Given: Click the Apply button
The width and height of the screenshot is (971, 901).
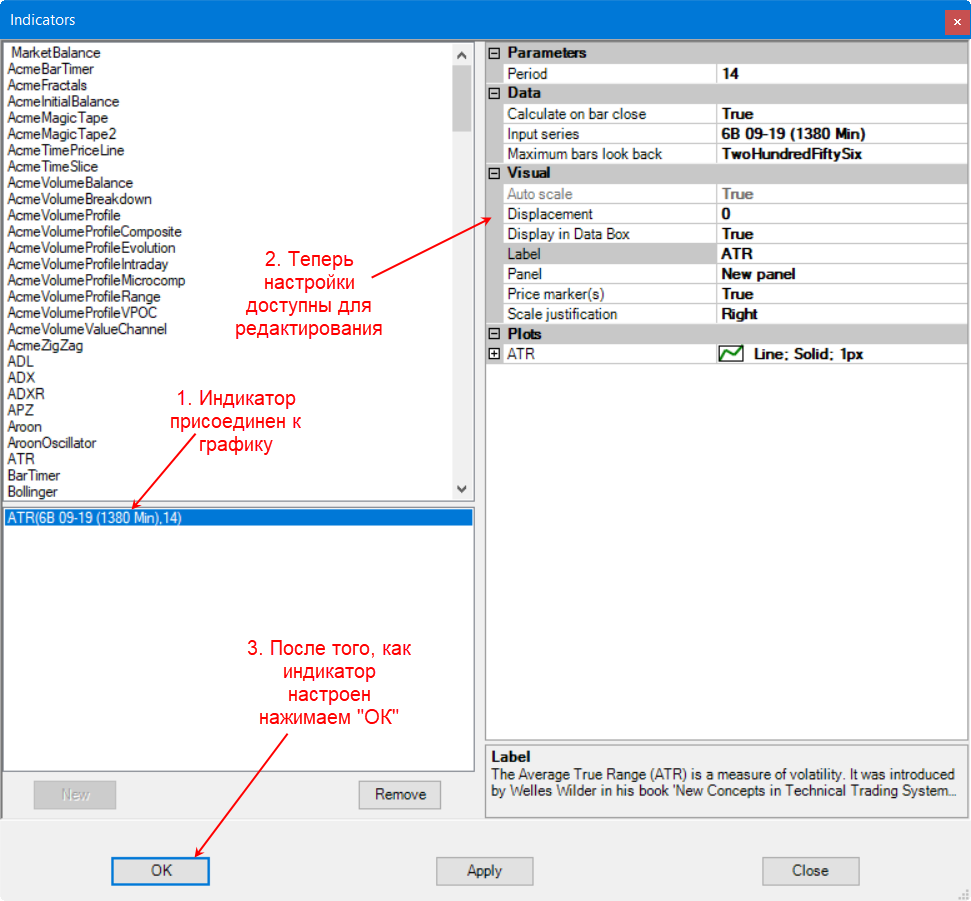Looking at the screenshot, I should click(484, 871).
